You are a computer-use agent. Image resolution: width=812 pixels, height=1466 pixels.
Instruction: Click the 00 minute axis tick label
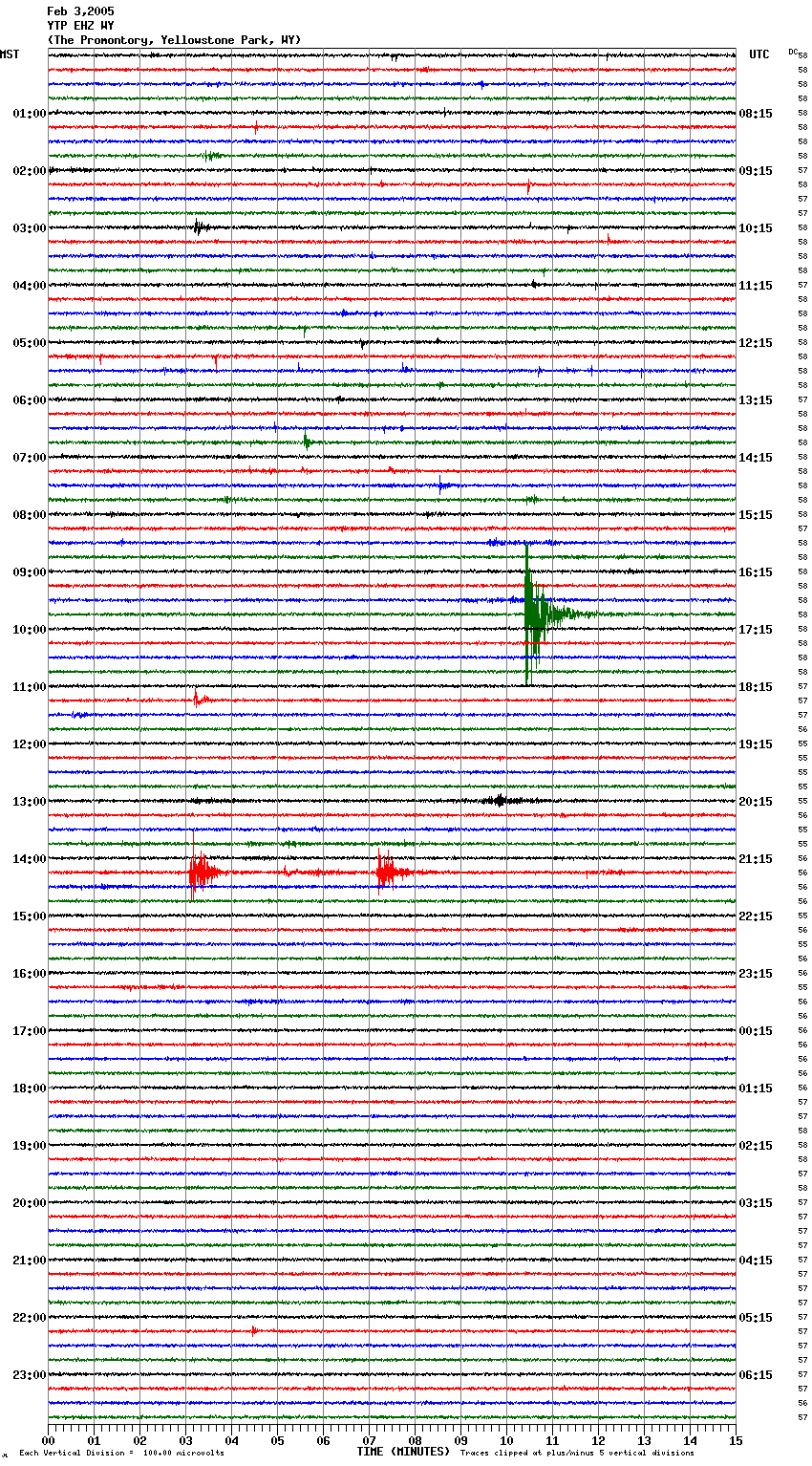click(49, 1440)
